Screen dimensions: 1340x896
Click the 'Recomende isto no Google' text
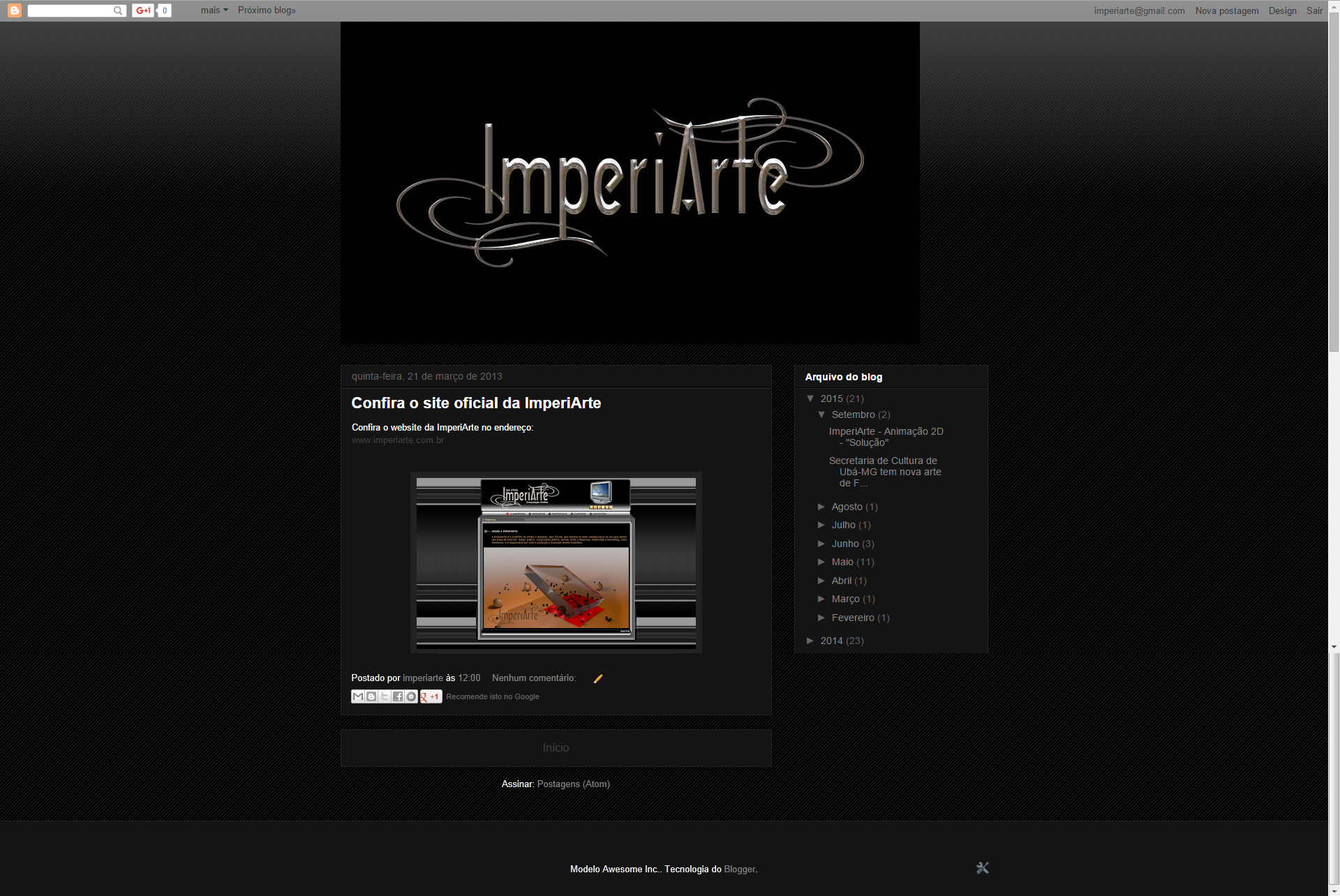click(493, 696)
